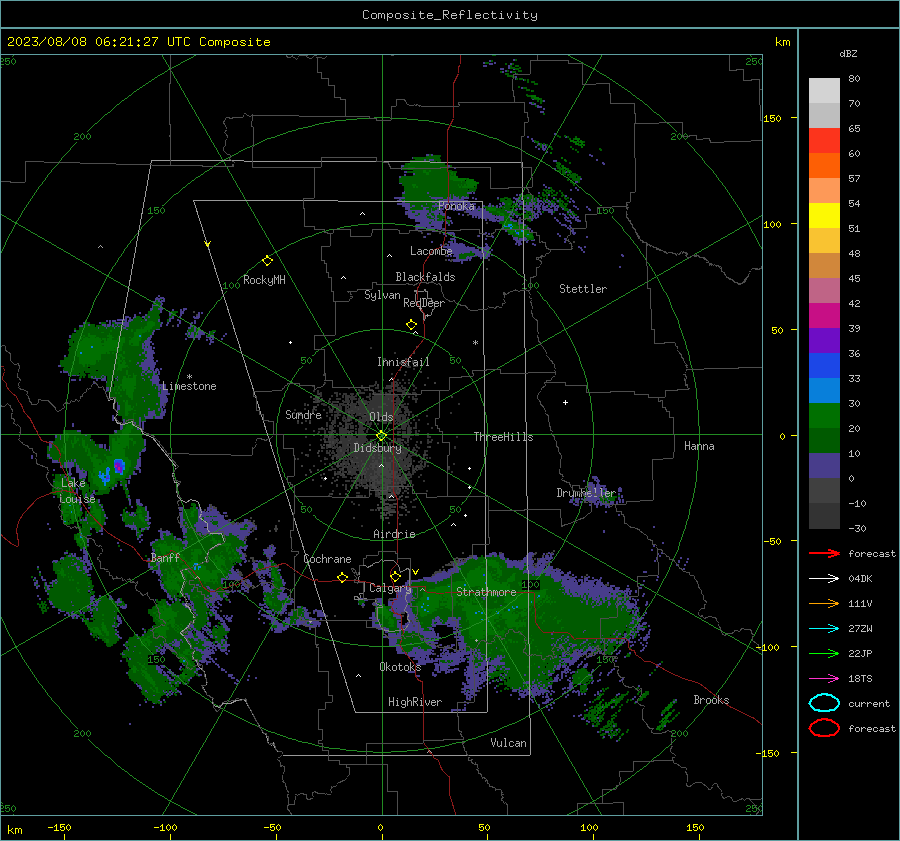The width and height of the screenshot is (900, 841).
Task: Click the RedDeer city label
Action: [x=424, y=303]
